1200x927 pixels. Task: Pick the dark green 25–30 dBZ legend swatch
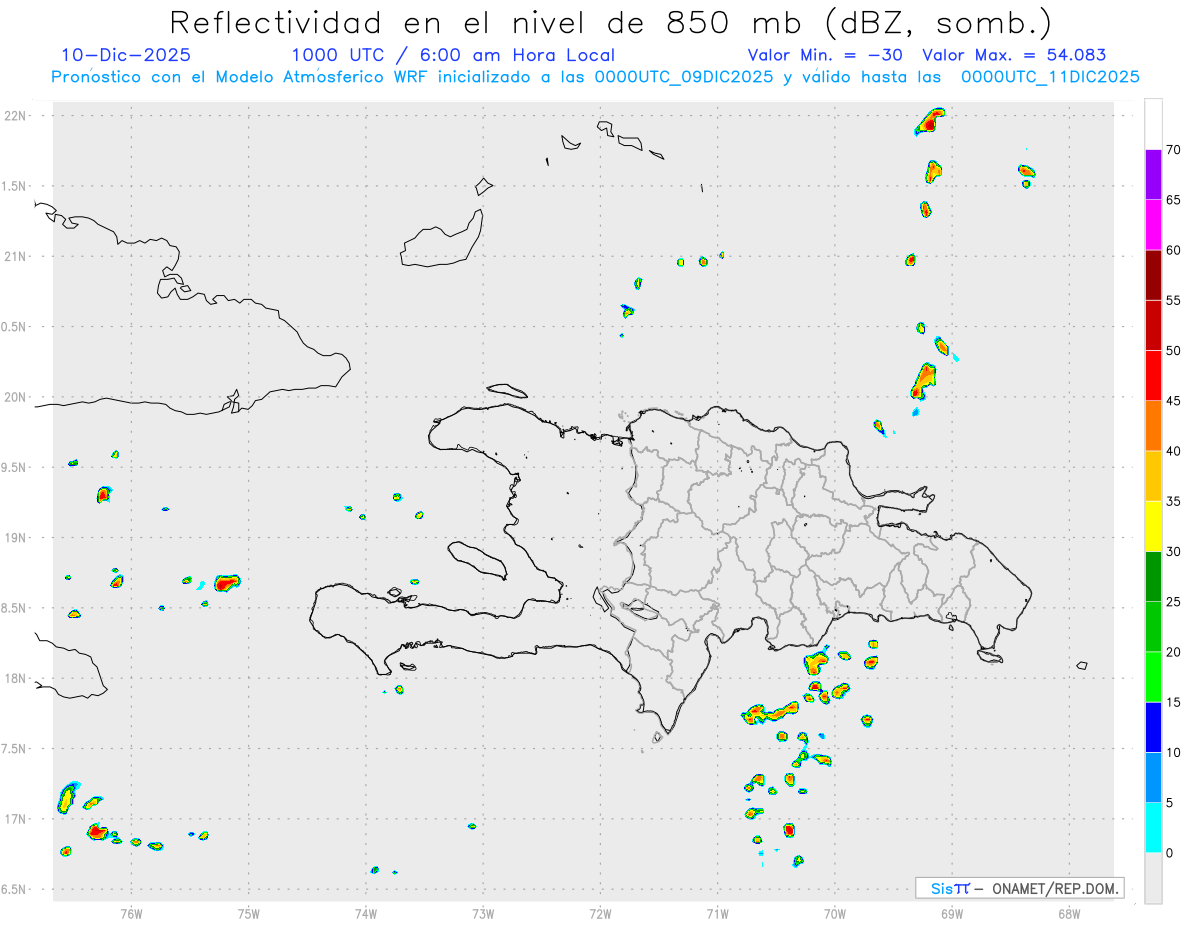coord(1153,577)
